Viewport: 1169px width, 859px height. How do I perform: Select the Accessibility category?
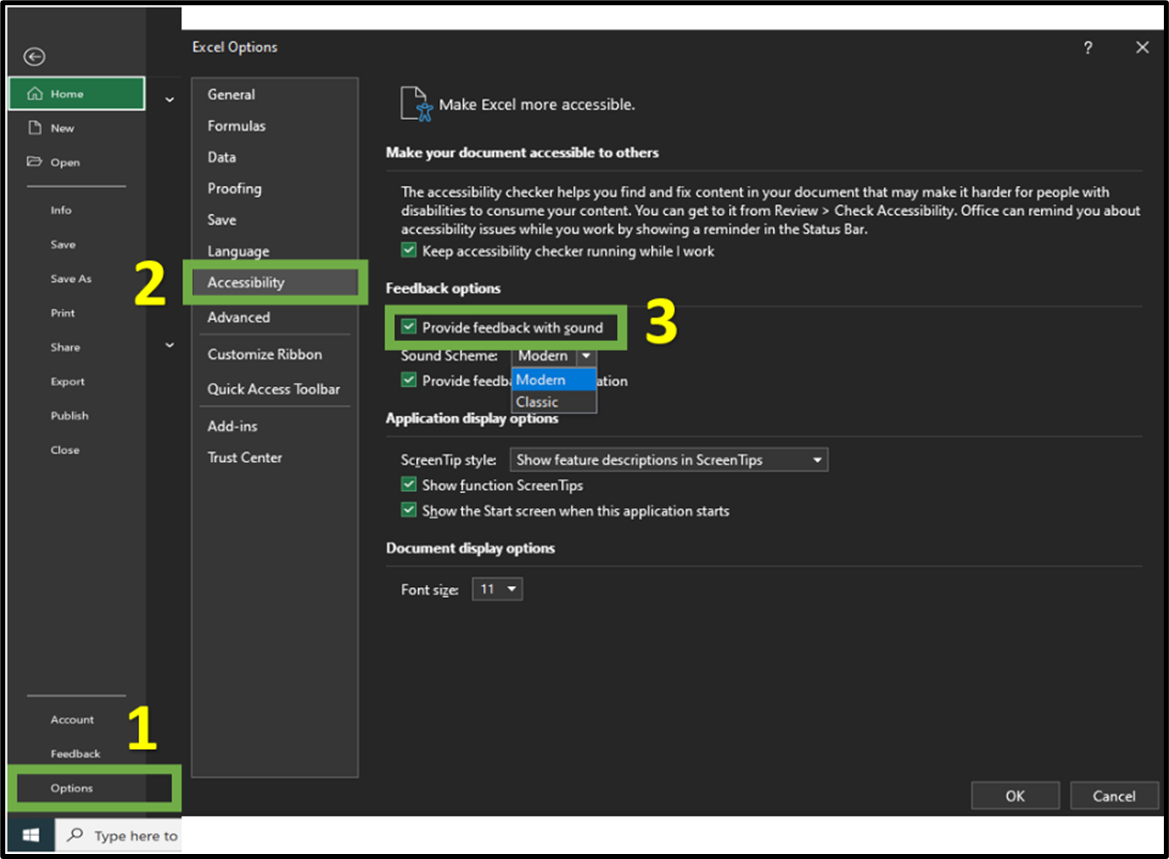click(x=246, y=283)
